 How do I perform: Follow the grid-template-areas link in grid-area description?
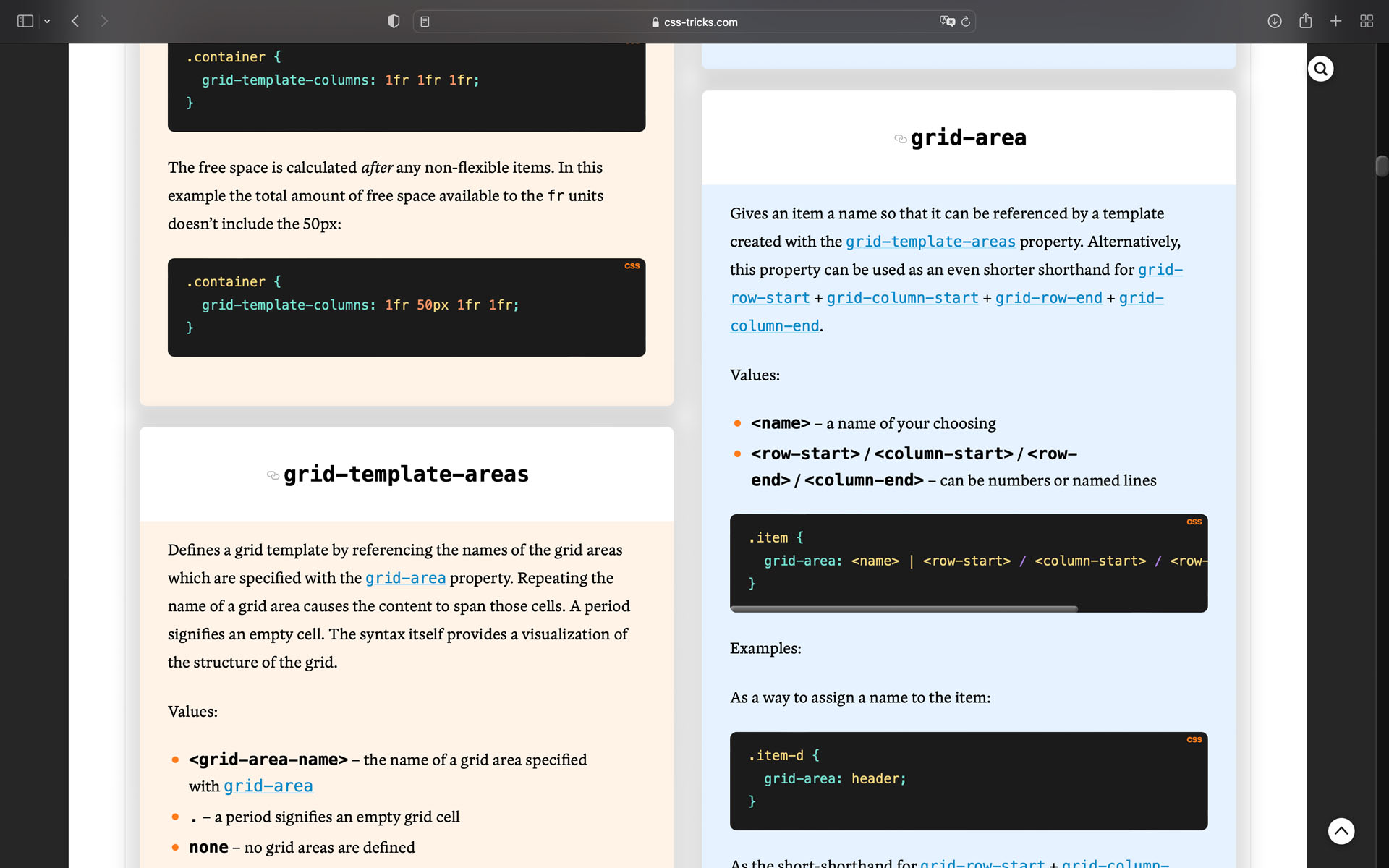pyautogui.click(x=930, y=242)
